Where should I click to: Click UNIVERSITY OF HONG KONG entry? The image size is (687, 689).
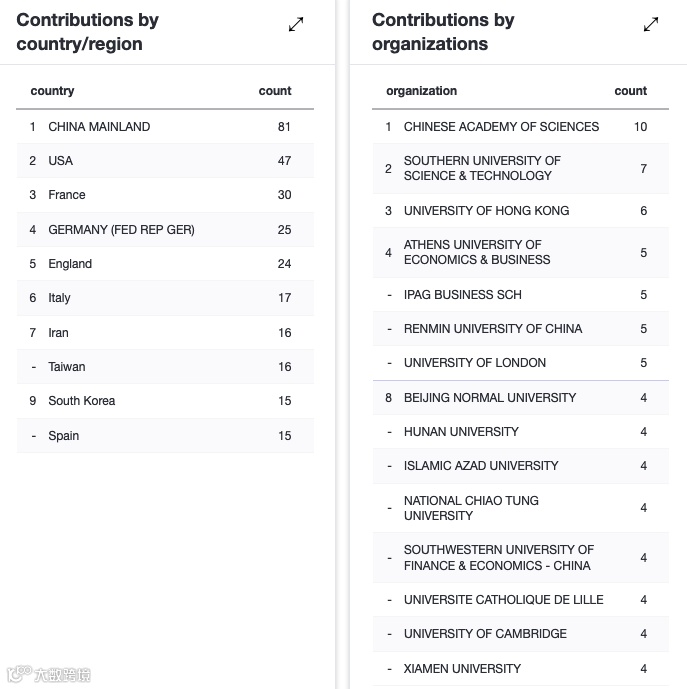tap(486, 211)
